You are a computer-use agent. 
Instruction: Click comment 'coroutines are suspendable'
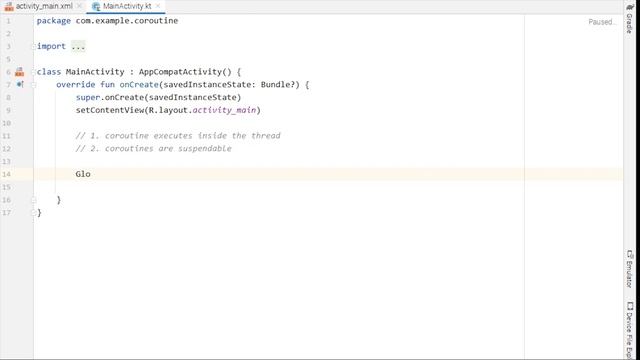click(x=168, y=149)
